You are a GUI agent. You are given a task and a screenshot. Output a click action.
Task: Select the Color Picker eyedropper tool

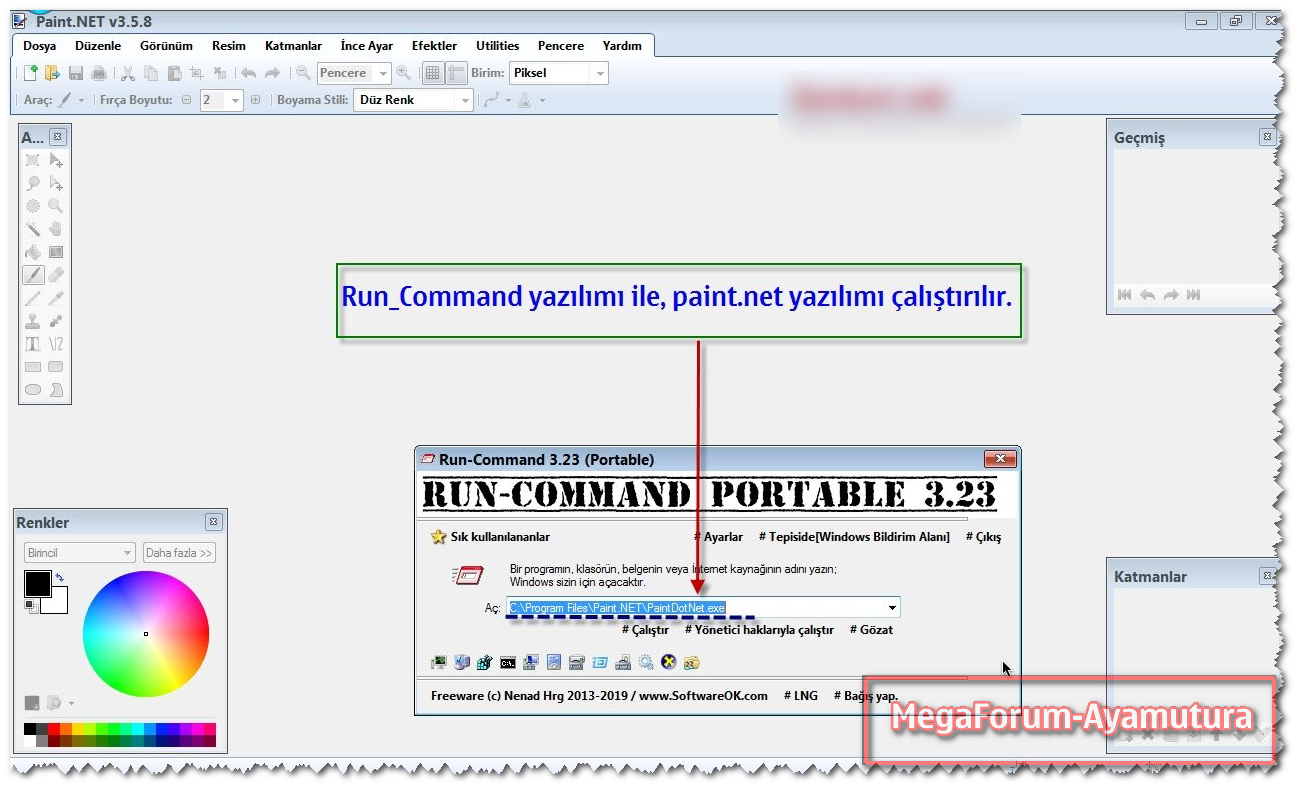[x=56, y=298]
